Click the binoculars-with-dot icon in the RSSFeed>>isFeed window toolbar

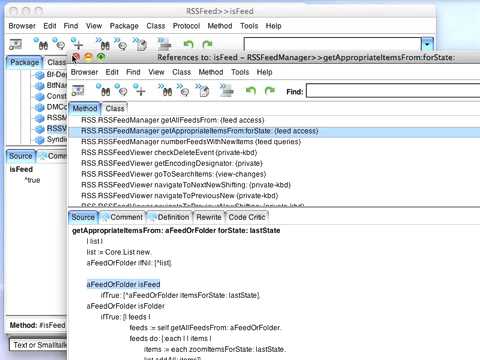(x=41, y=44)
